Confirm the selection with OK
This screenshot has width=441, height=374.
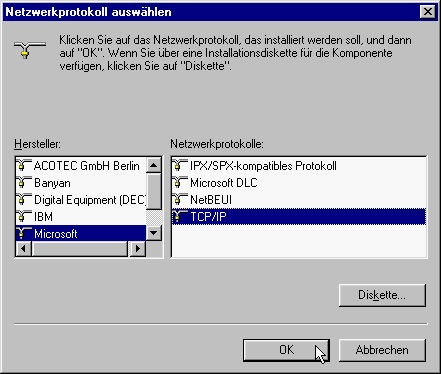pos(286,350)
